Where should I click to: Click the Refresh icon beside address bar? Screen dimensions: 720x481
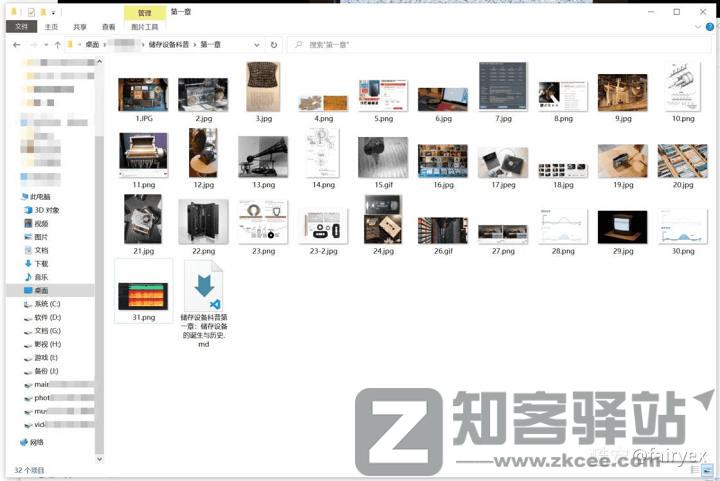[273, 45]
